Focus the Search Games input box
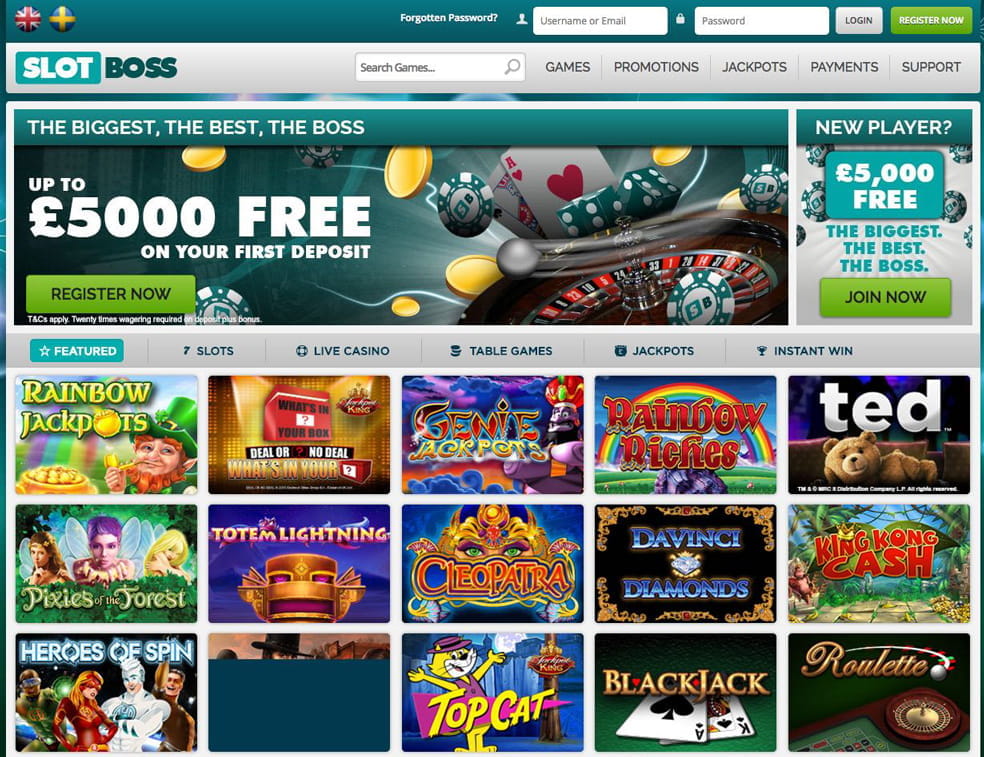This screenshot has height=757, width=984. click(x=440, y=67)
